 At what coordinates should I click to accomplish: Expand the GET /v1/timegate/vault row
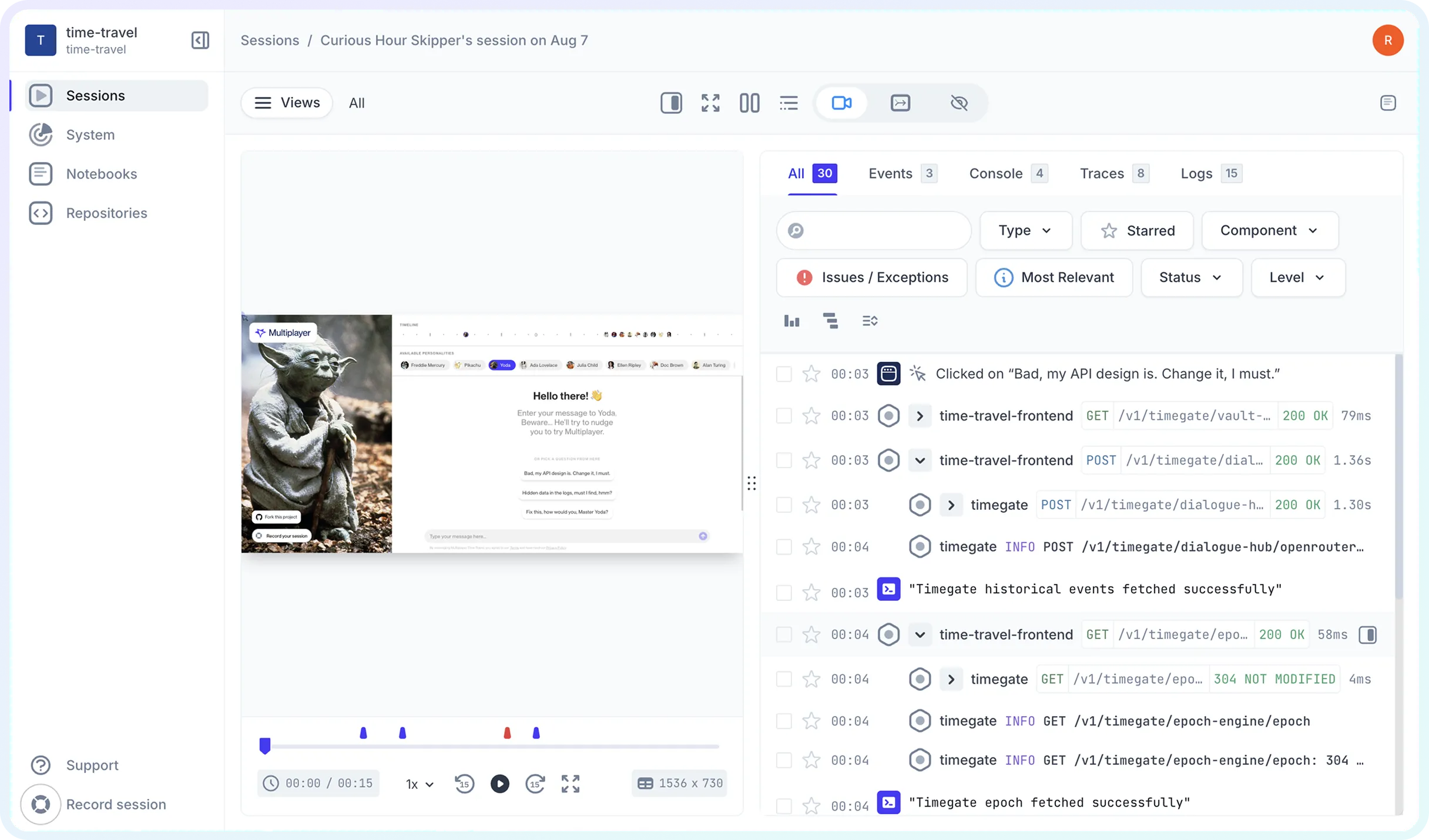click(920, 416)
